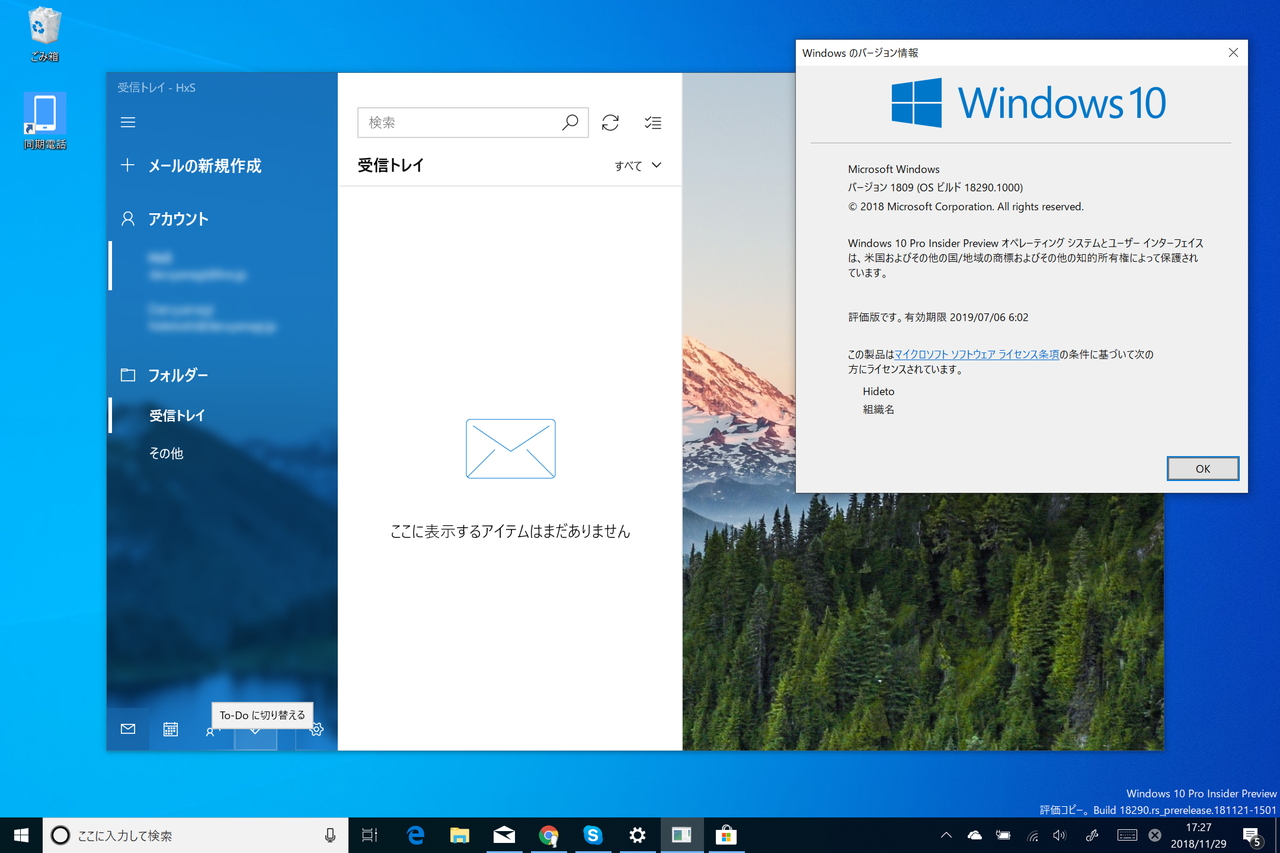Open the すべて message filter dropdown

coord(636,165)
